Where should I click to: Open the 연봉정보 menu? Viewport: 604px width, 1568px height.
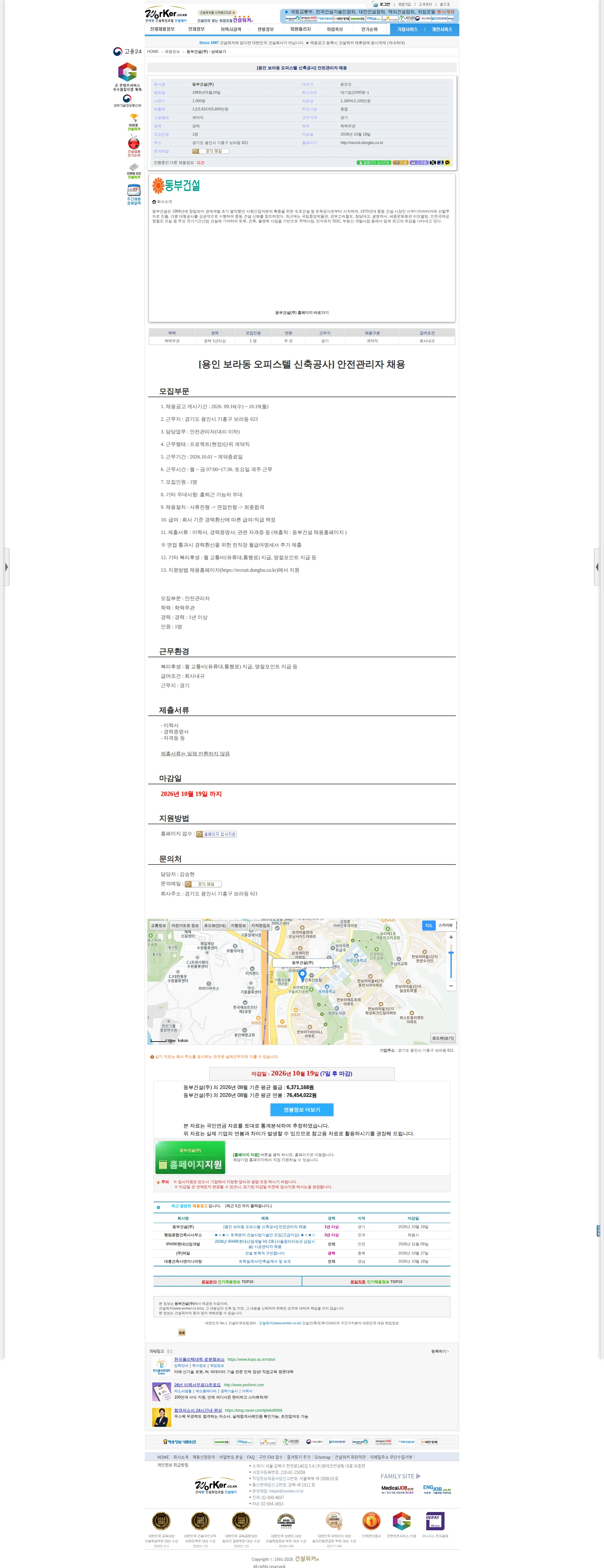[x=266, y=29]
